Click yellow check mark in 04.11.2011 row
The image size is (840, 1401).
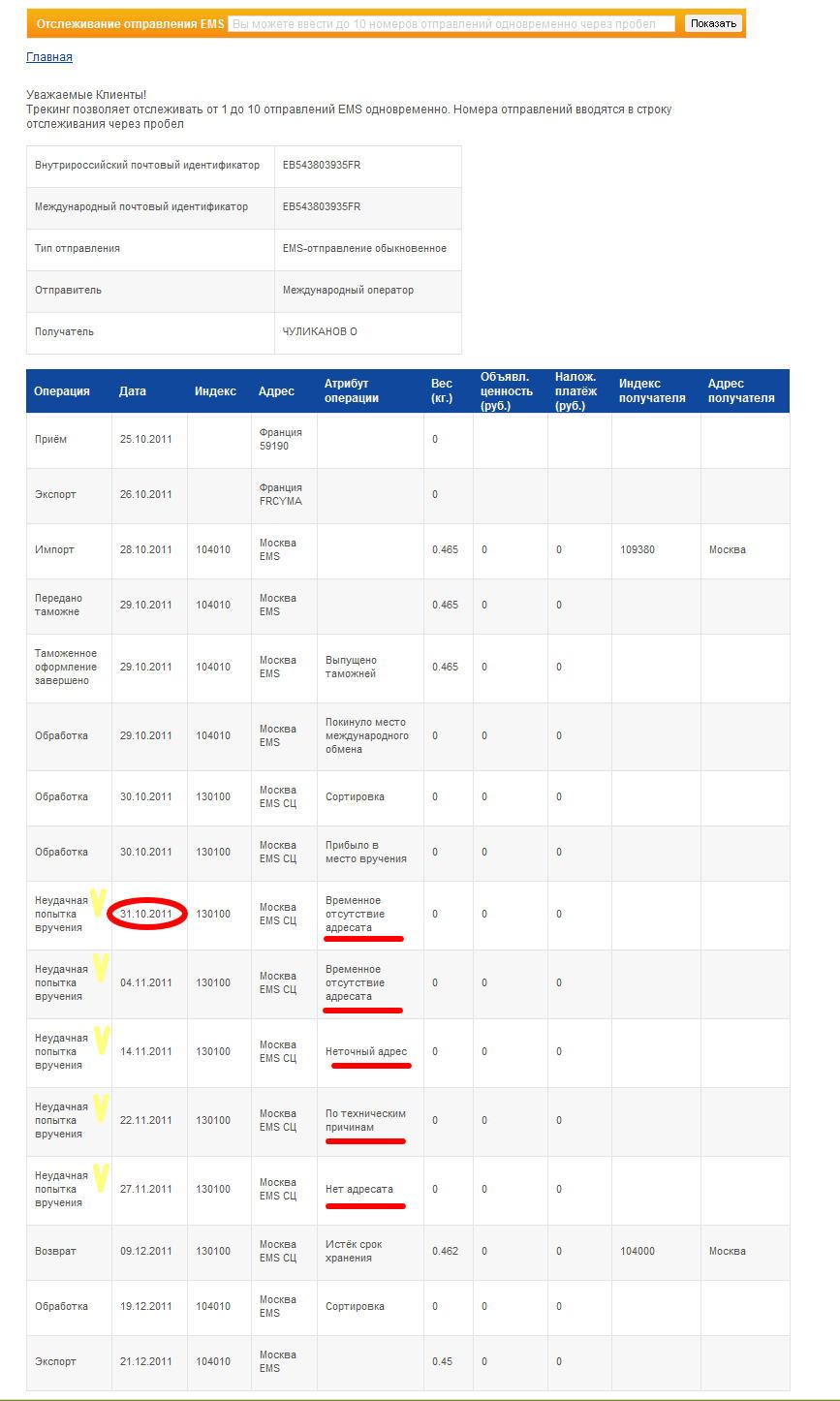point(100,967)
